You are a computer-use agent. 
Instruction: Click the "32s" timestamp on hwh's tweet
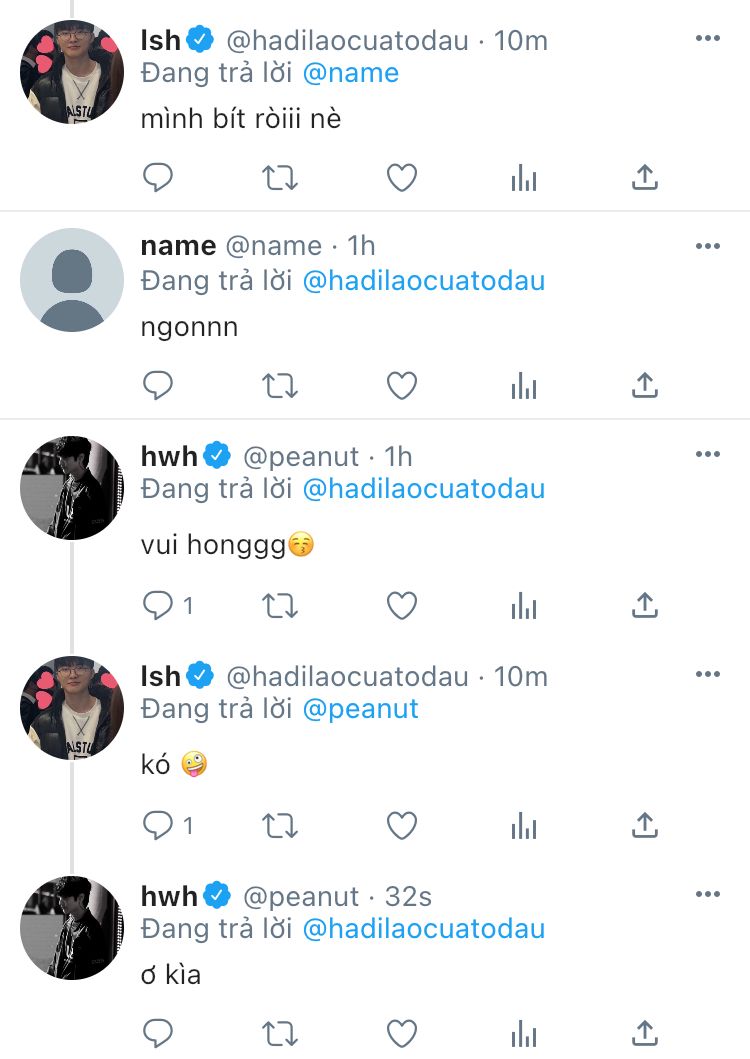click(x=408, y=896)
